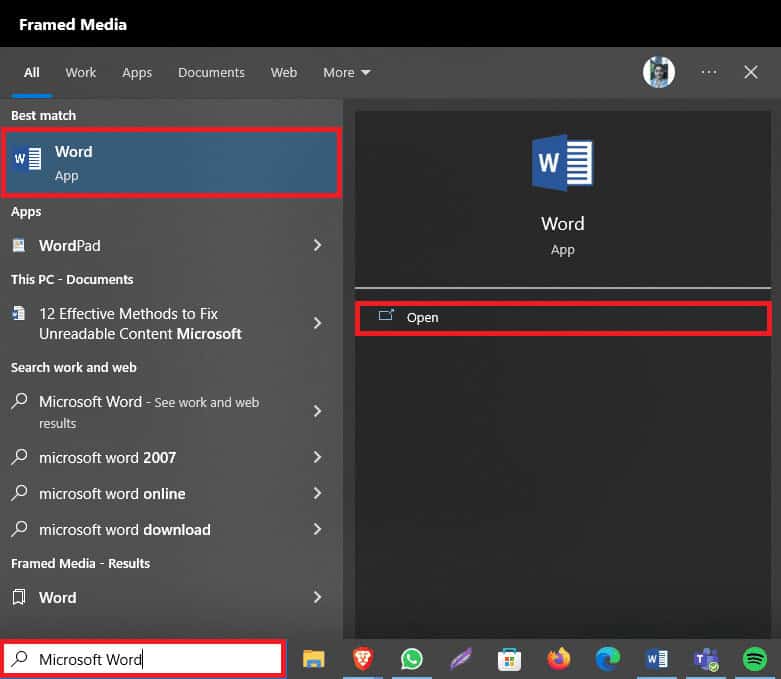Click the user profile picture

(658, 72)
